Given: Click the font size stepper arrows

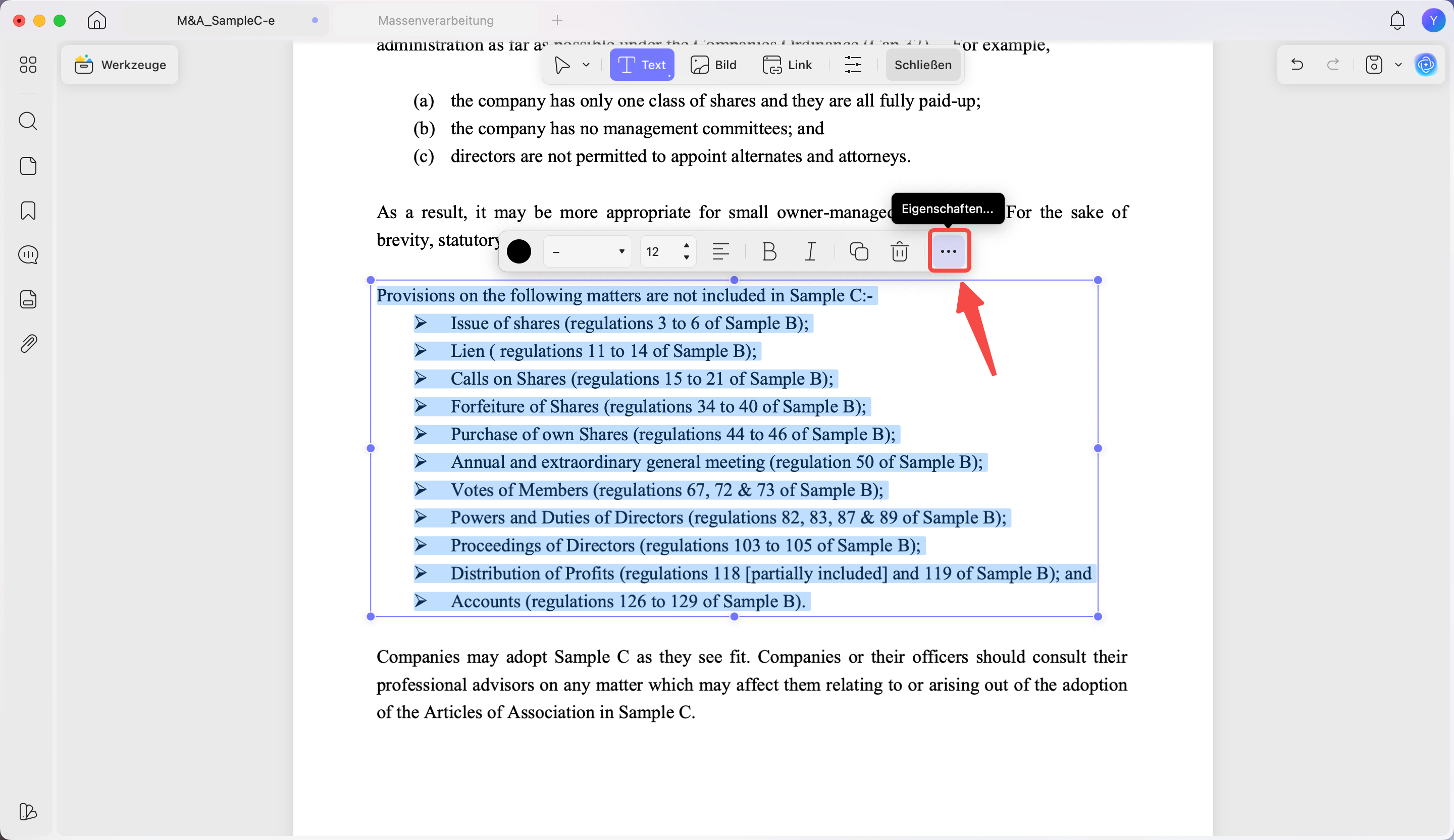Looking at the screenshot, I should (x=686, y=251).
